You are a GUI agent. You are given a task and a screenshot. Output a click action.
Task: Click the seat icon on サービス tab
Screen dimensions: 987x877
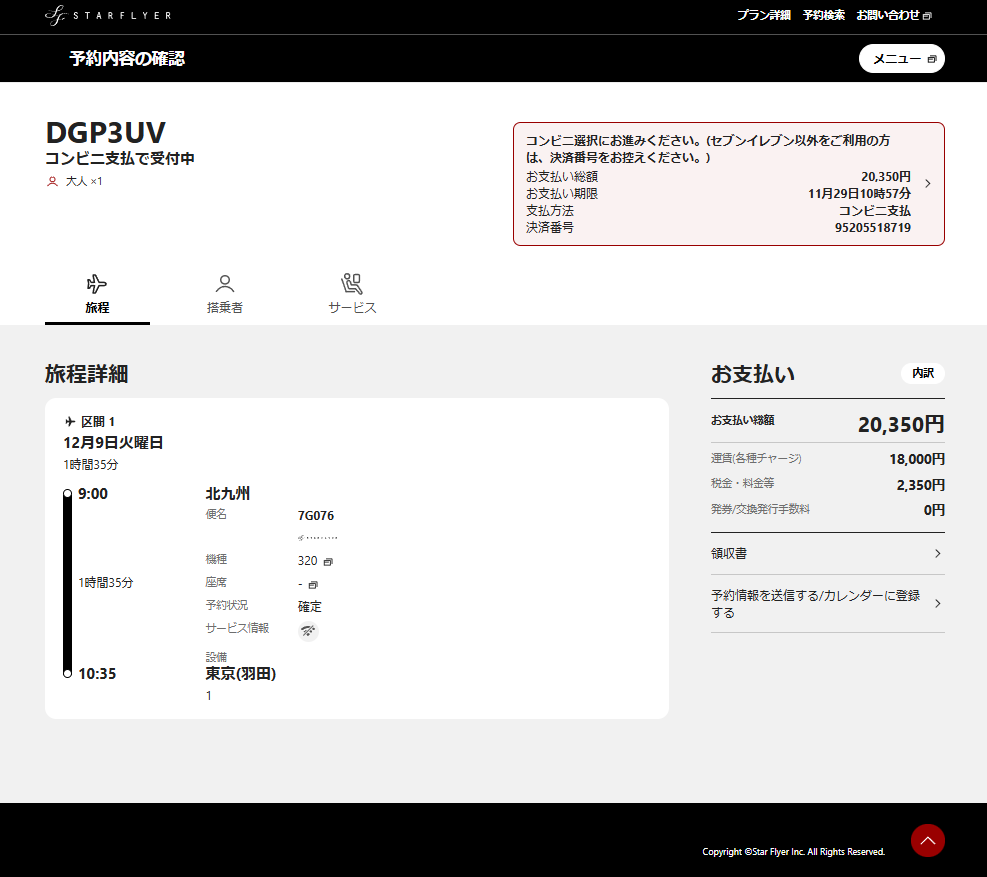click(352, 284)
